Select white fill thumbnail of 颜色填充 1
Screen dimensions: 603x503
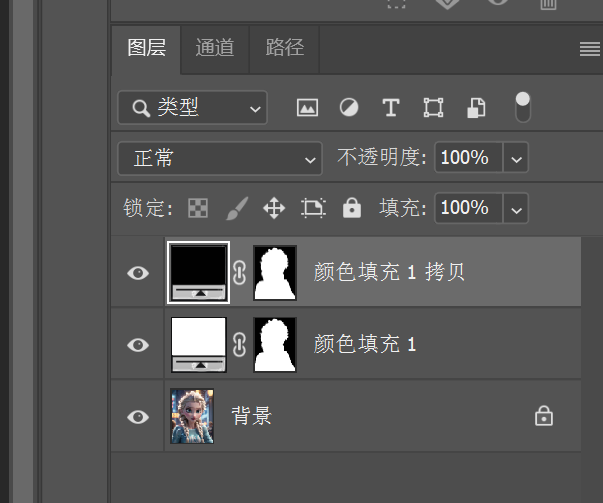pyautogui.click(x=198, y=345)
